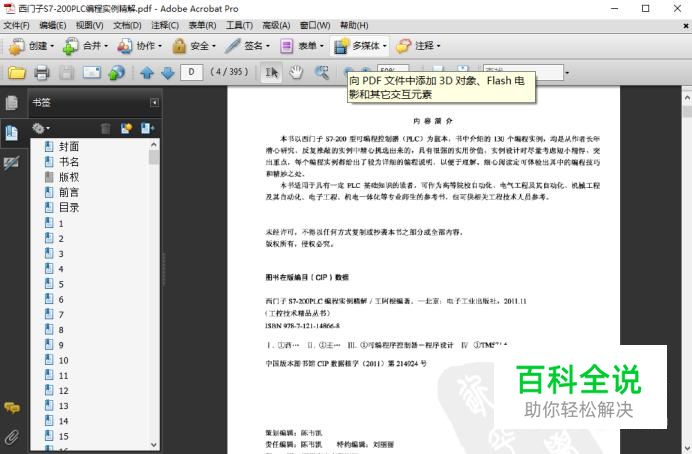Open the 注释(C) menu

165,26
